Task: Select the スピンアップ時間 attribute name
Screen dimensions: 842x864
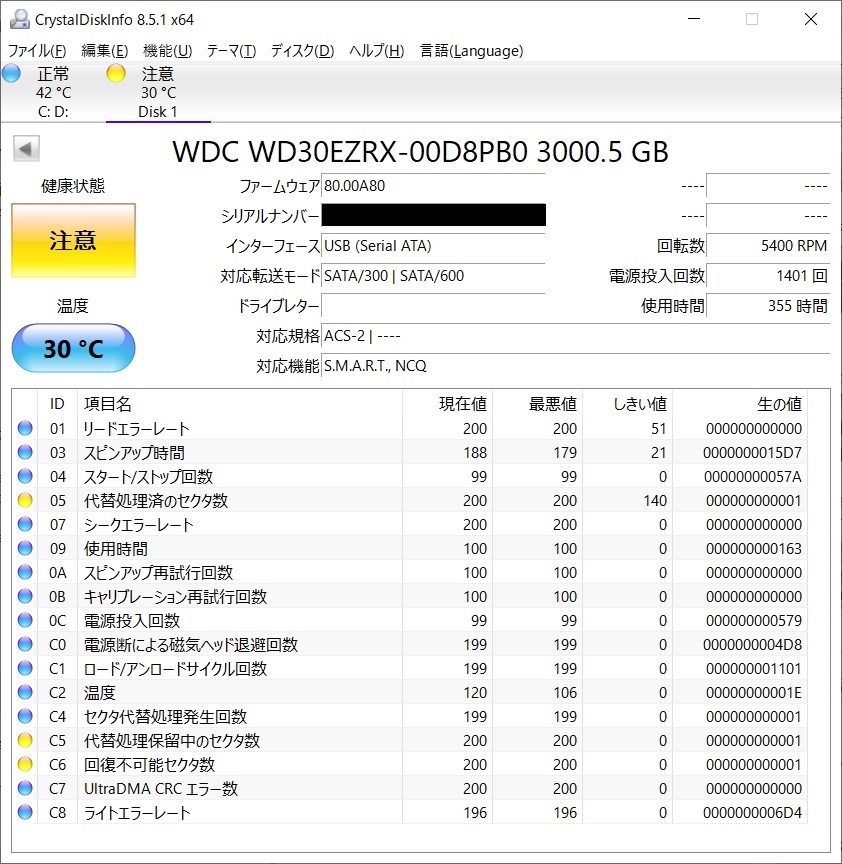Action: coord(134,452)
